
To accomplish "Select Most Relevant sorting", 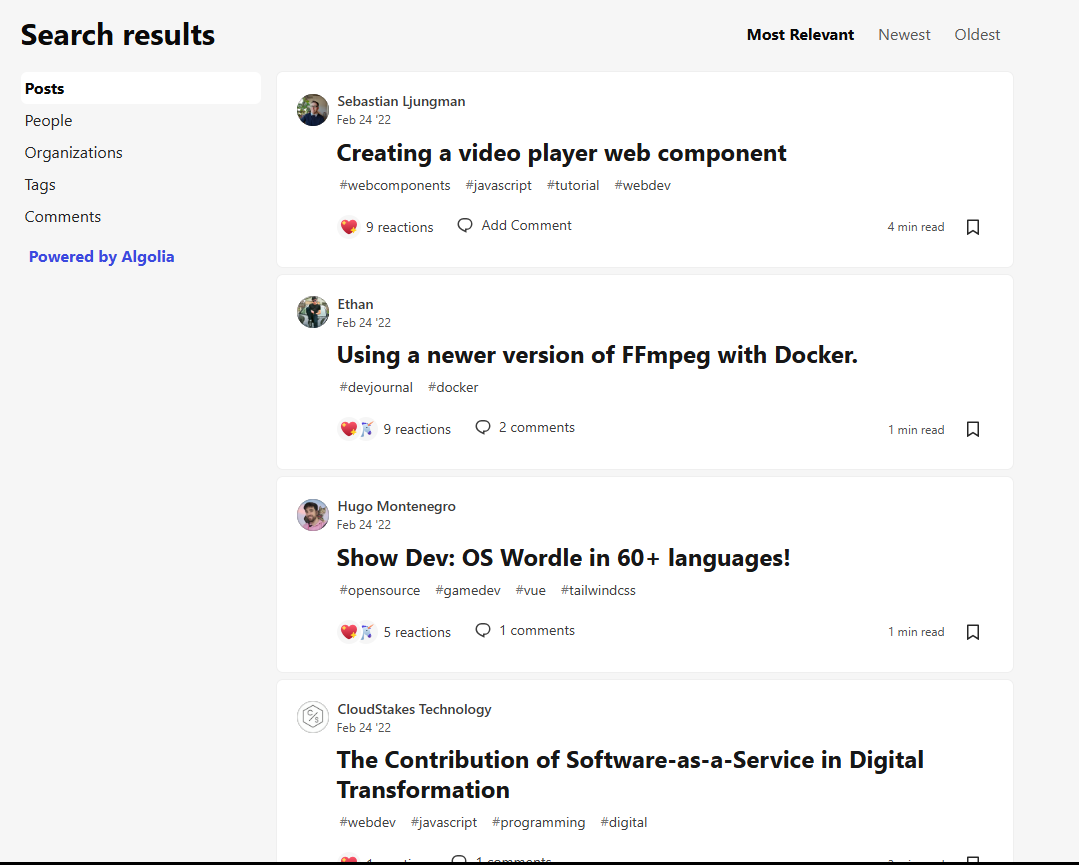I will [x=800, y=35].
